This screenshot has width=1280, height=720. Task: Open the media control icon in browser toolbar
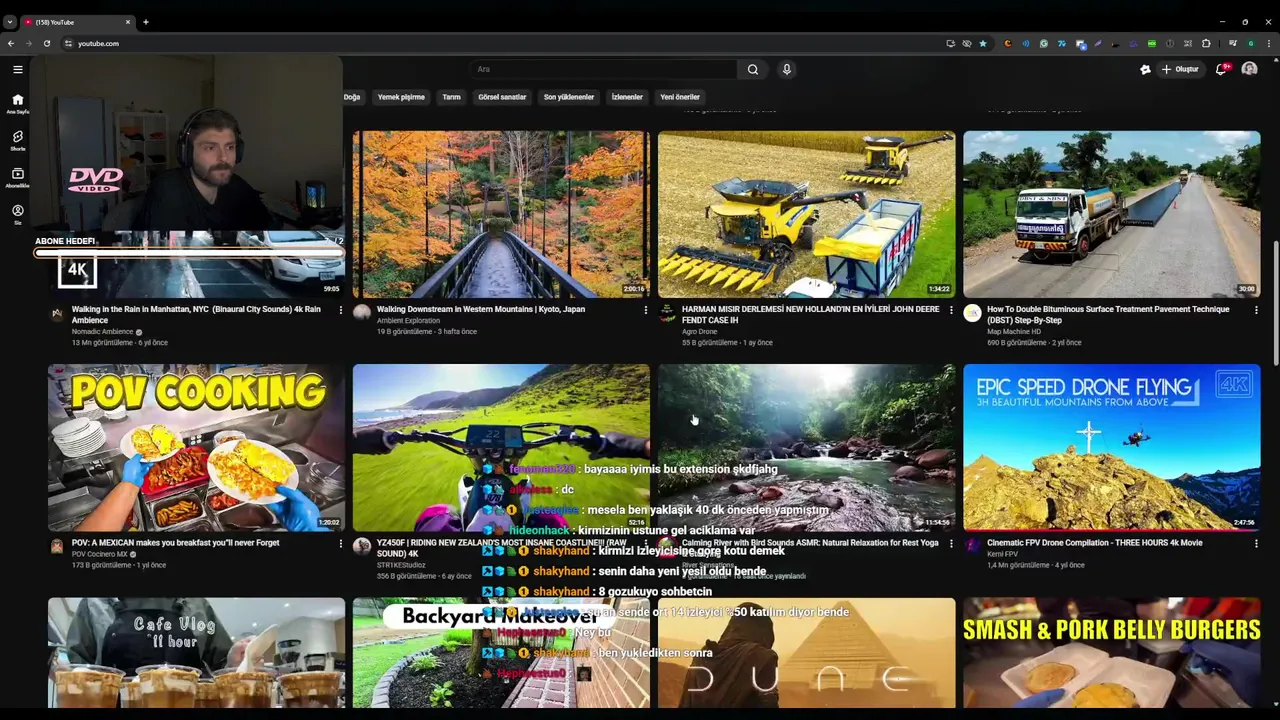tap(1233, 43)
